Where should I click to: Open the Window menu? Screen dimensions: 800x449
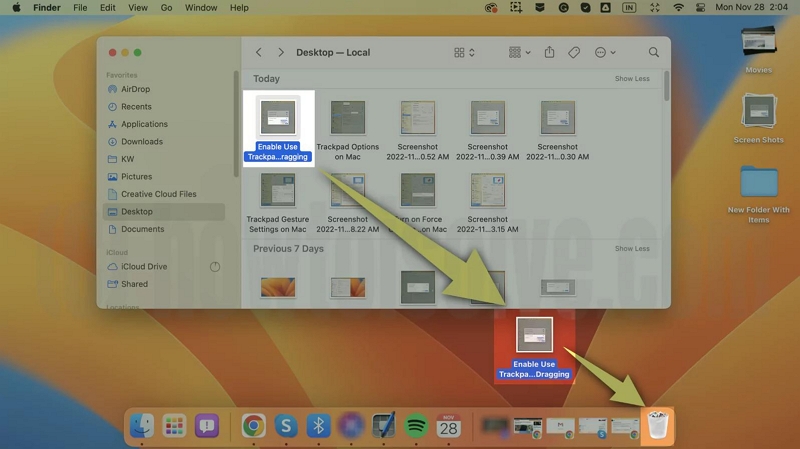pos(201,8)
